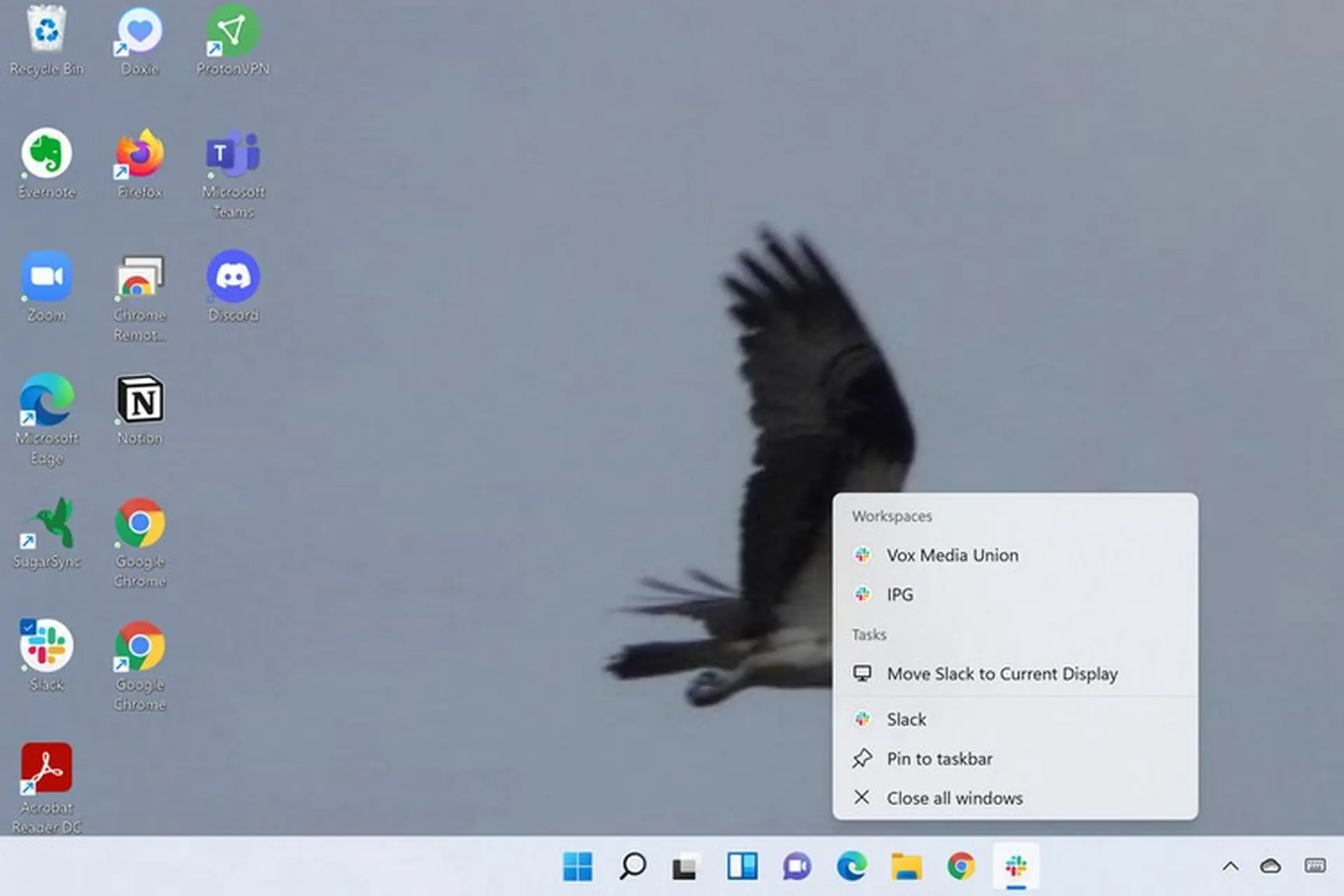Click Close all windows

click(955, 797)
